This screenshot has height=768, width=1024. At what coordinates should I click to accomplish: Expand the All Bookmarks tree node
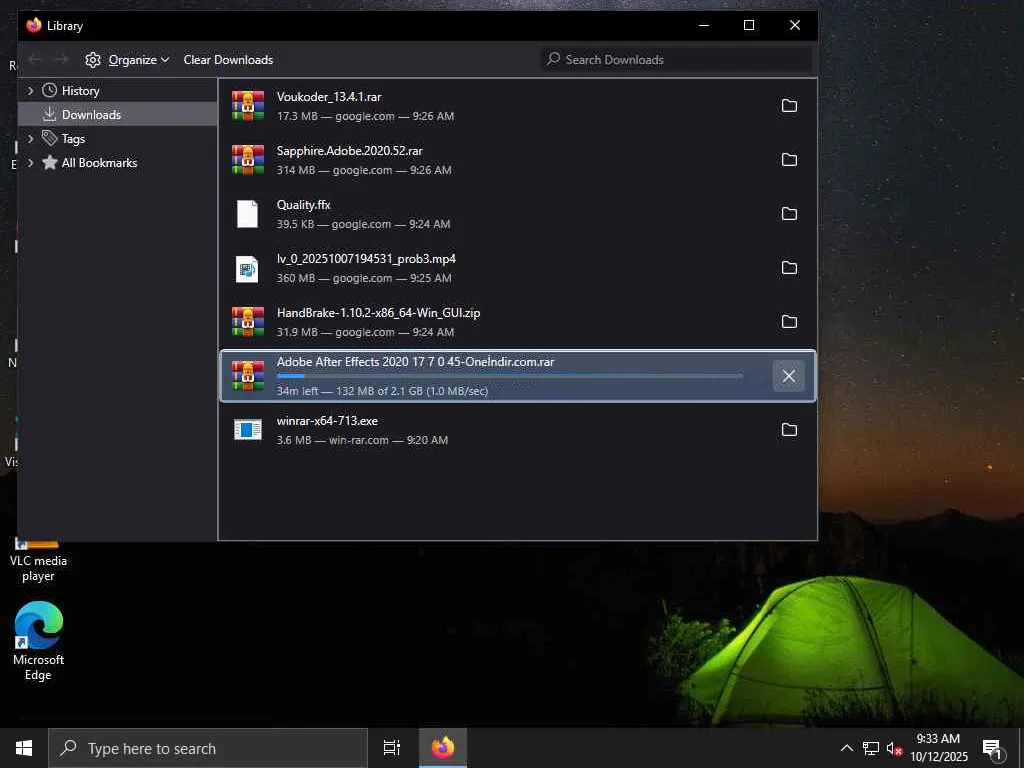pyautogui.click(x=30, y=163)
